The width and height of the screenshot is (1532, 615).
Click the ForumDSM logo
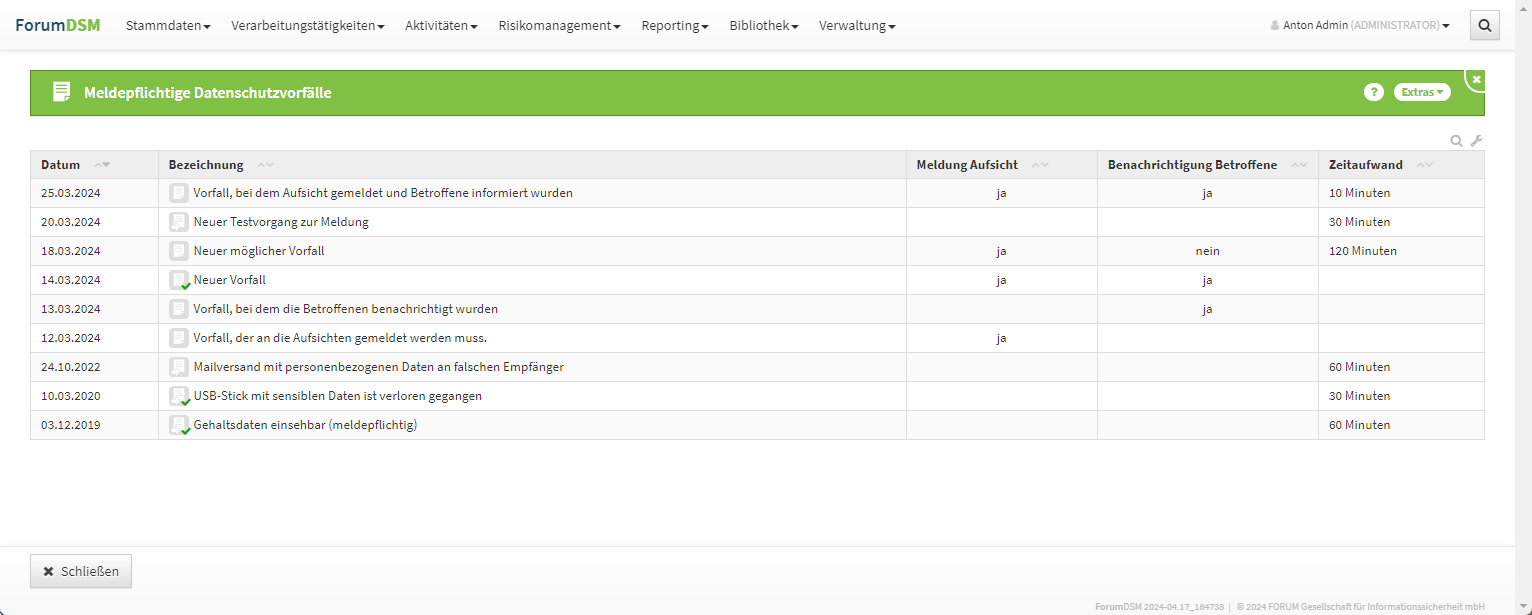(57, 25)
